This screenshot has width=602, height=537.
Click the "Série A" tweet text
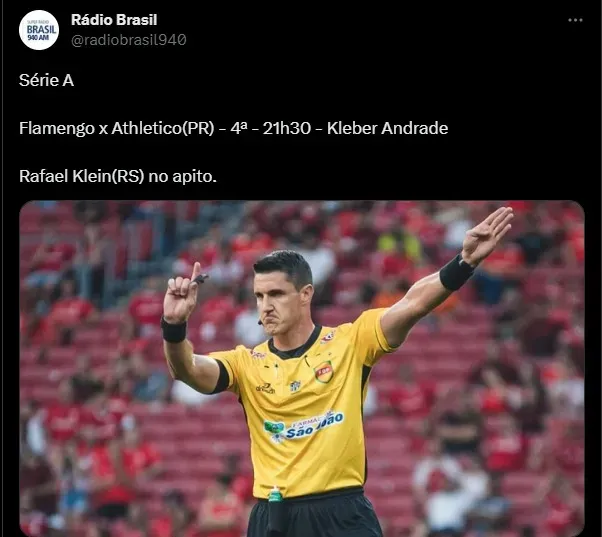point(46,81)
